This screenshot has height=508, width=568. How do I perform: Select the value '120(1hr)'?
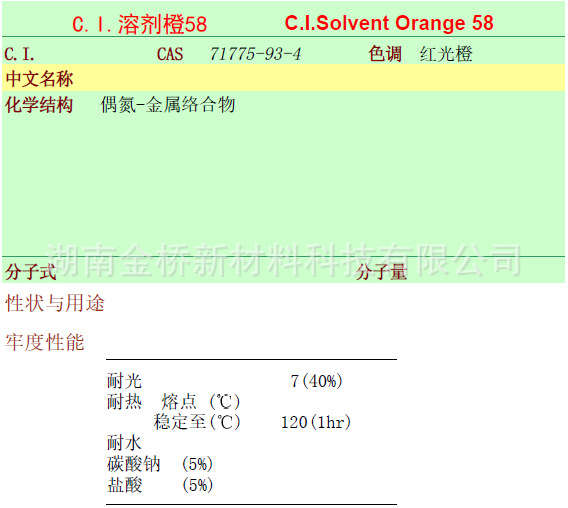(x=316, y=422)
